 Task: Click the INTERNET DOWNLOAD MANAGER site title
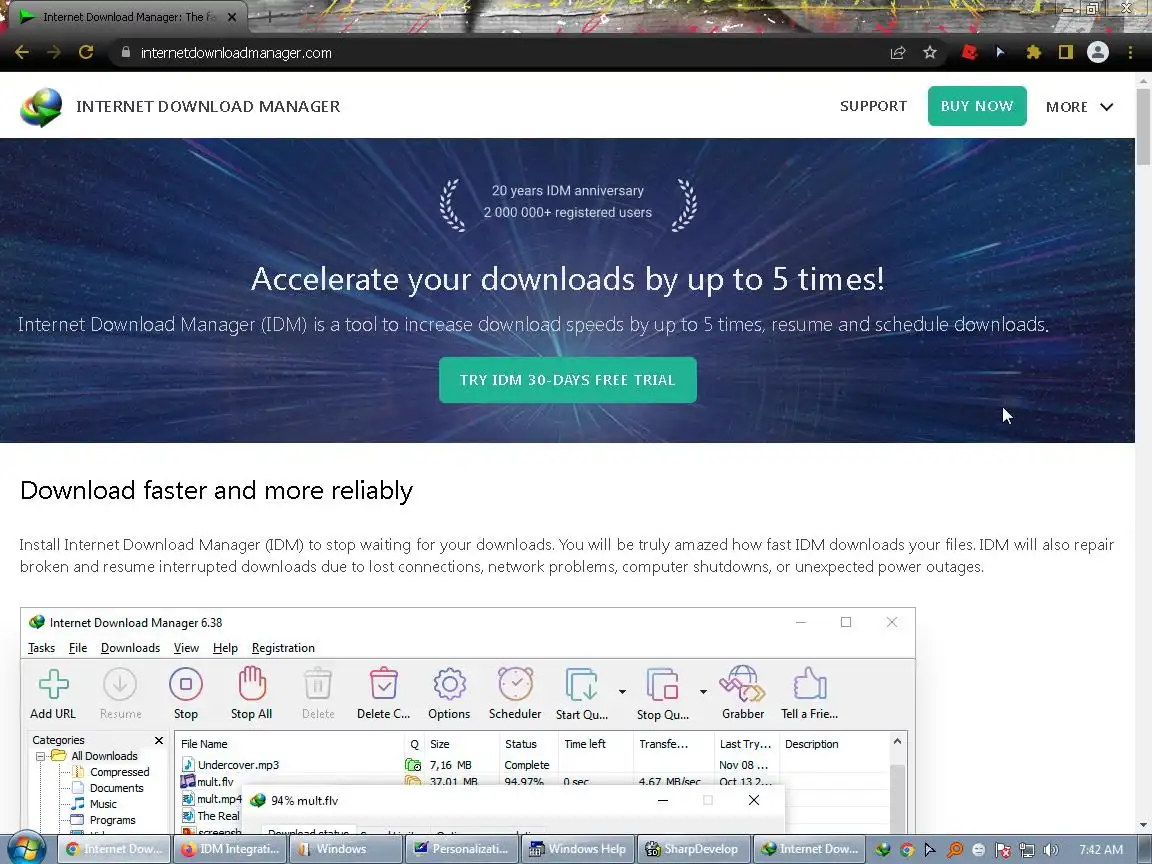click(x=208, y=107)
